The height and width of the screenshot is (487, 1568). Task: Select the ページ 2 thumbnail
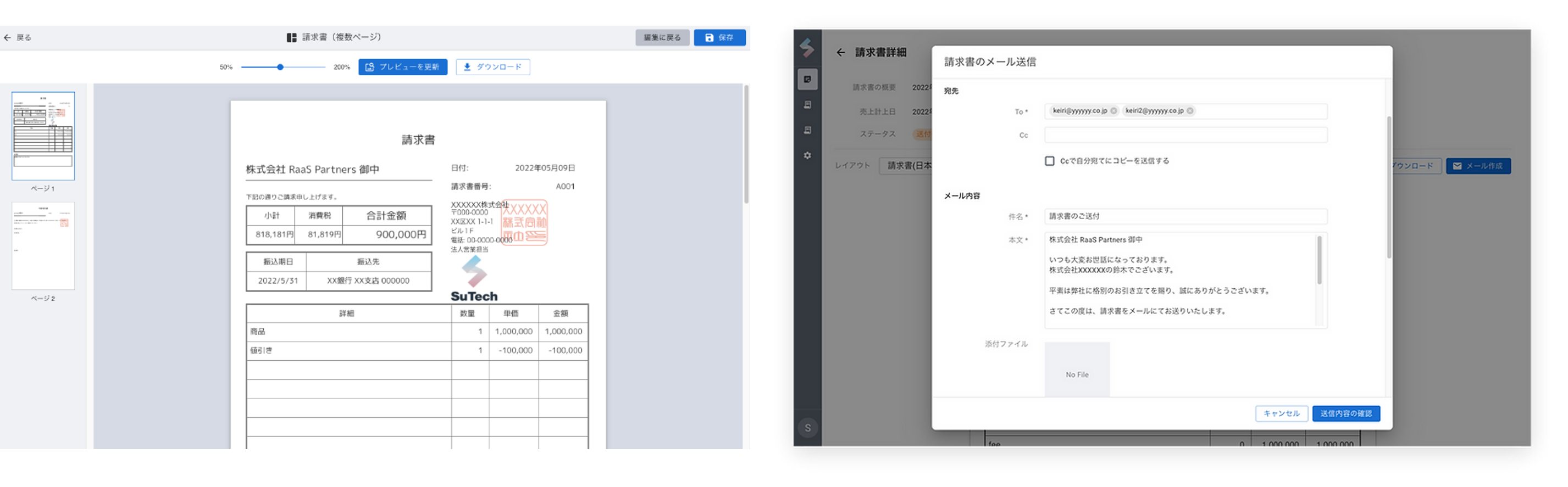pyautogui.click(x=43, y=246)
